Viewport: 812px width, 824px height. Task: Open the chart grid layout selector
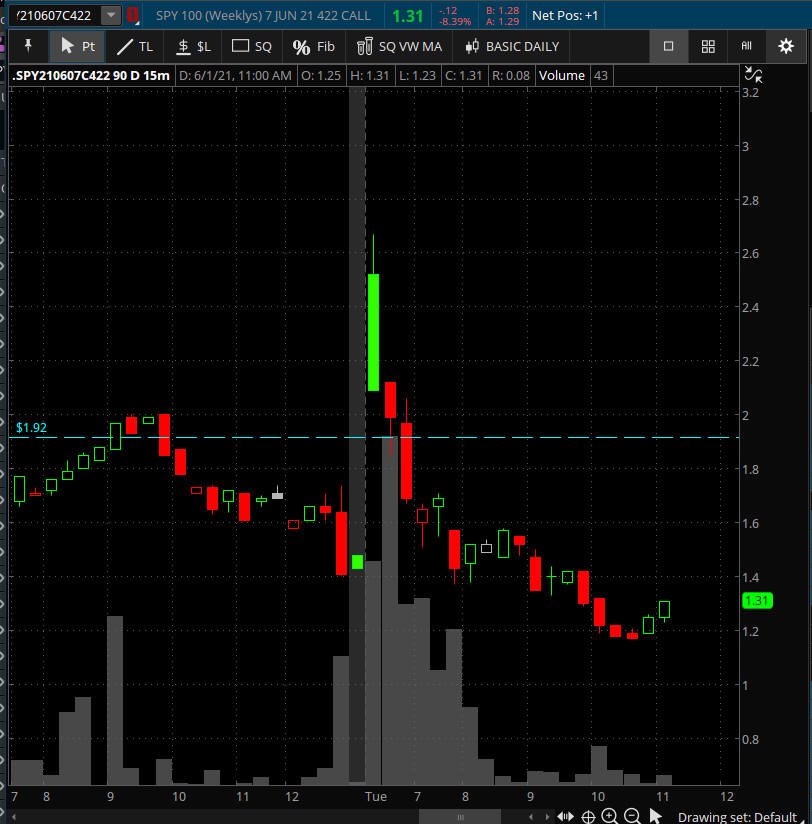tap(708, 46)
